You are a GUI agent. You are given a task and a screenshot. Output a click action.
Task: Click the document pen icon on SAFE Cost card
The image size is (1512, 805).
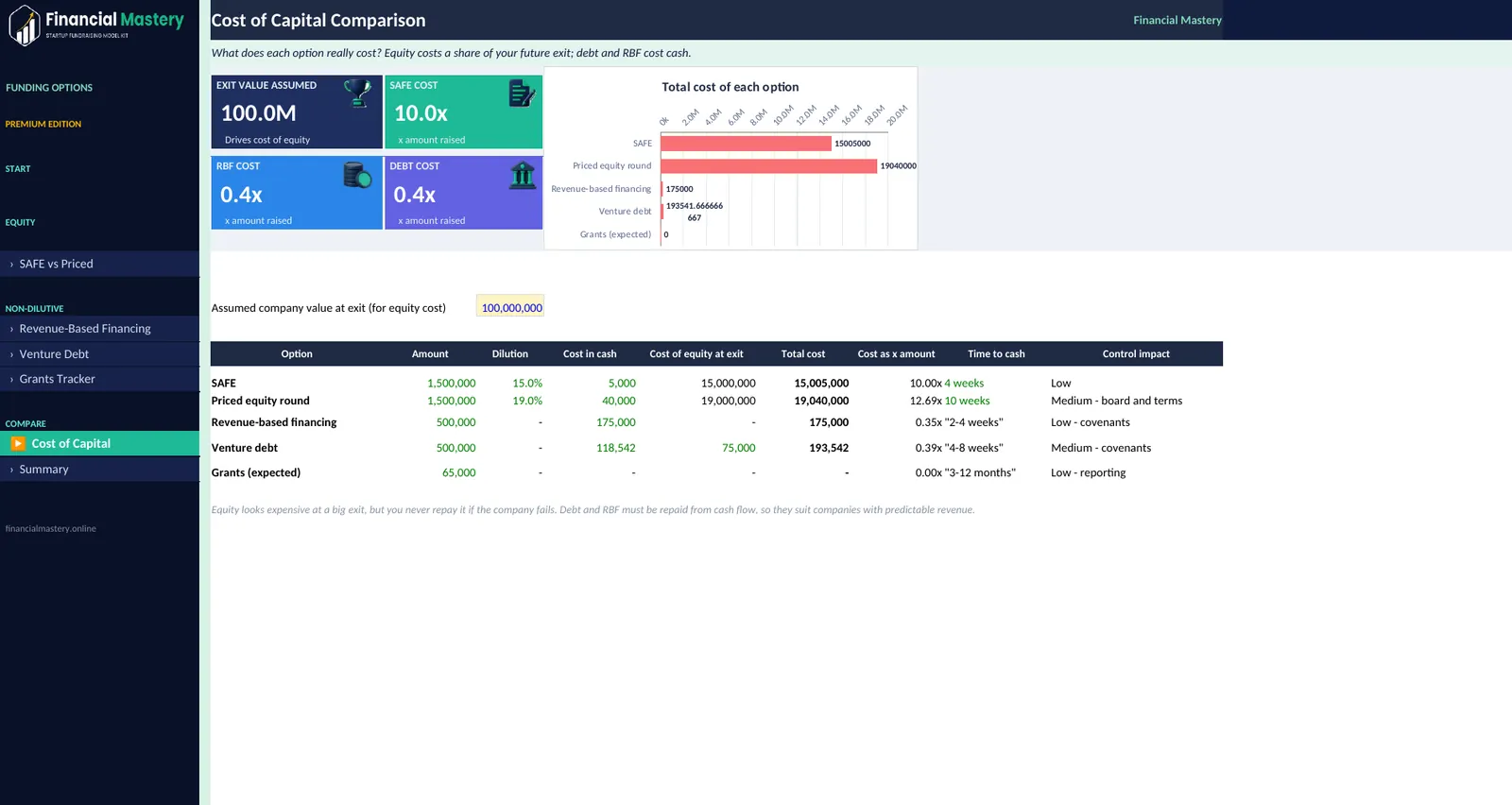523,93
